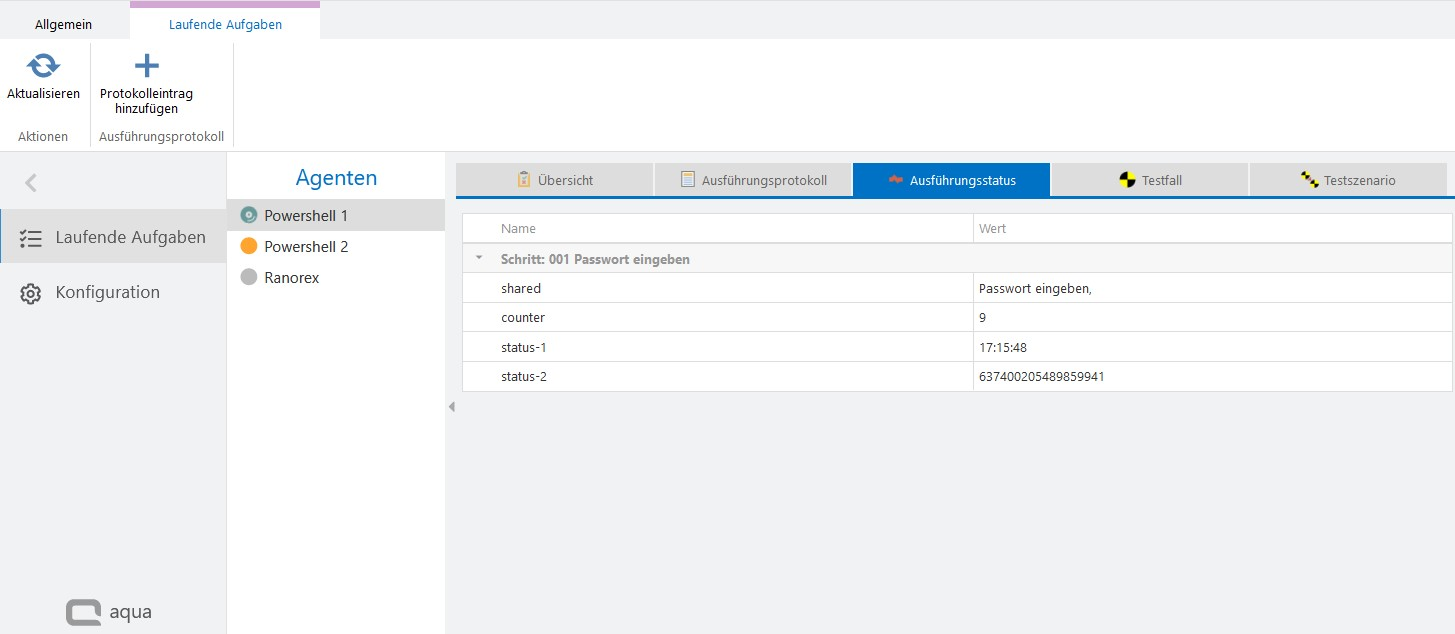Switch to the Testfall tab
This screenshot has height=634, width=1455.
click(x=1149, y=180)
